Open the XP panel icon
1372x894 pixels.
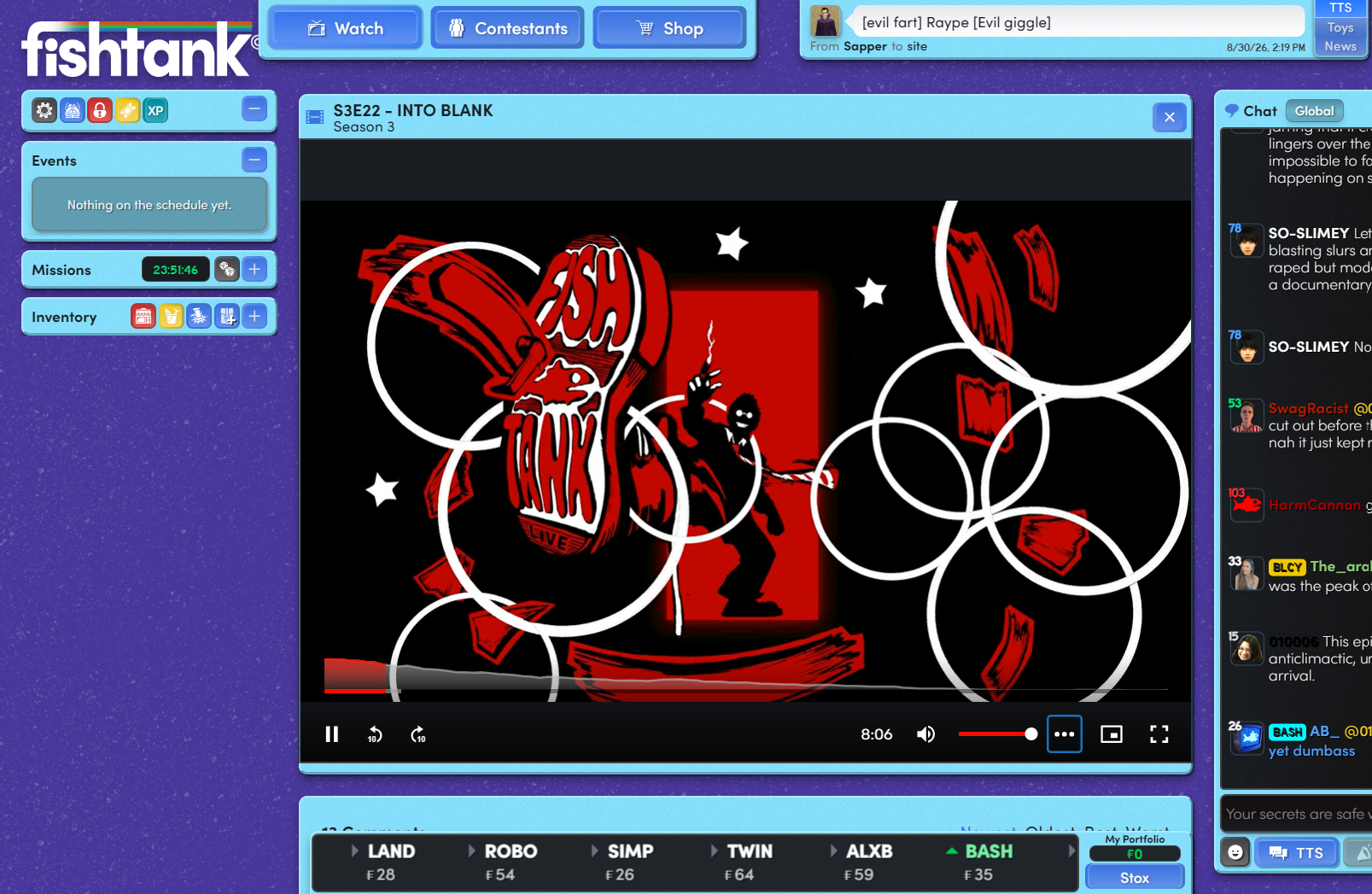pyautogui.click(x=155, y=110)
